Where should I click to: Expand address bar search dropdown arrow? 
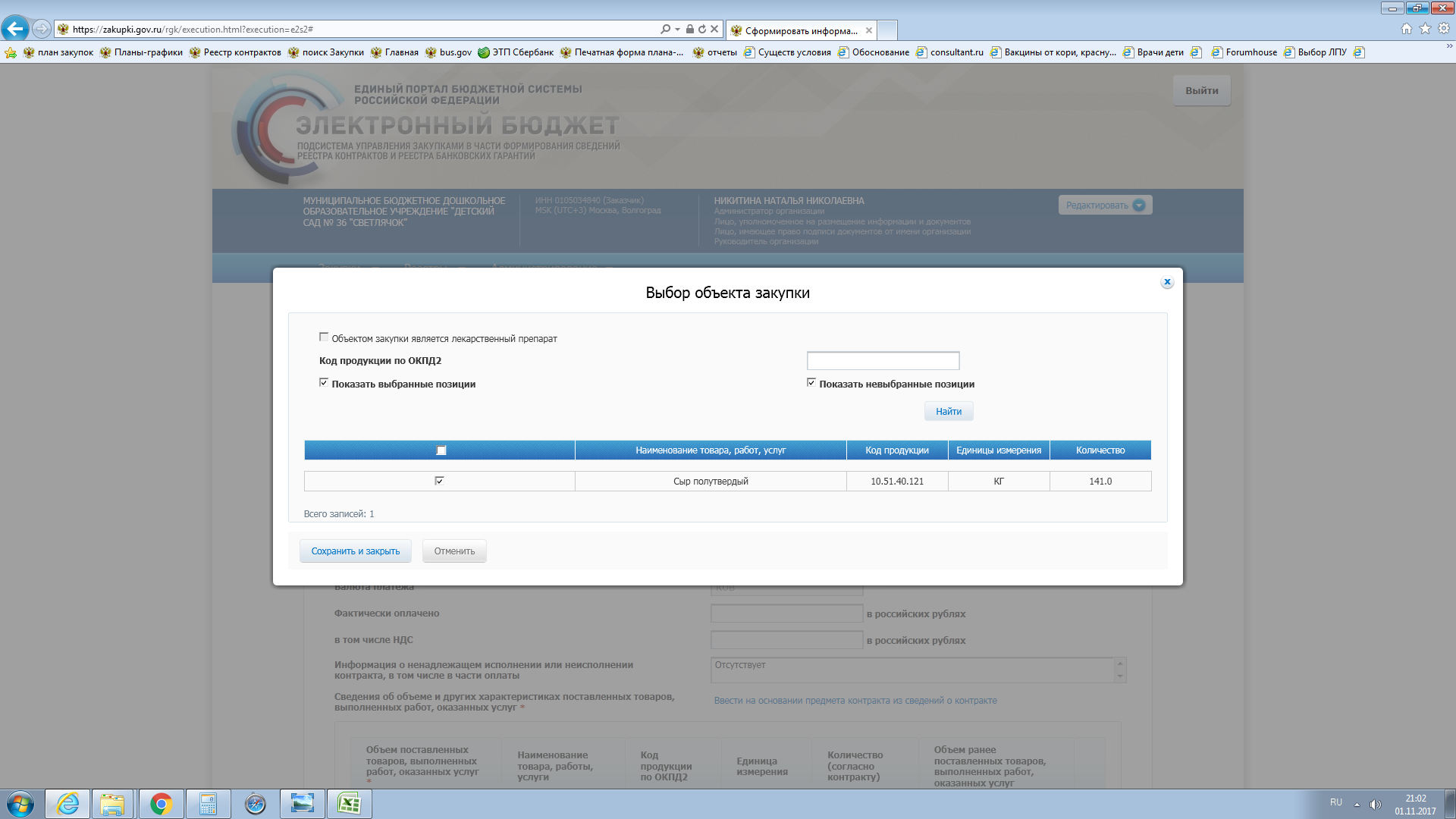677,29
